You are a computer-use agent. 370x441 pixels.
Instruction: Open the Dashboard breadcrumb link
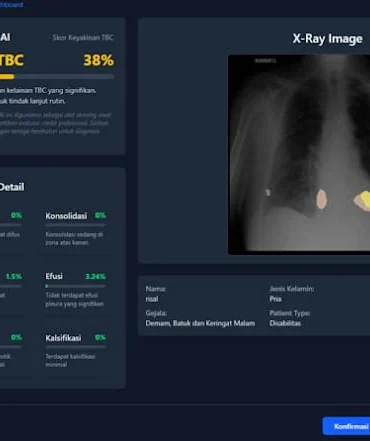coord(11,4)
